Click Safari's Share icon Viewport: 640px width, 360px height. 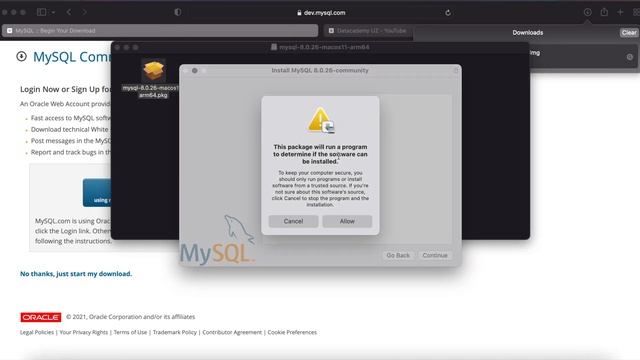[x=604, y=12]
